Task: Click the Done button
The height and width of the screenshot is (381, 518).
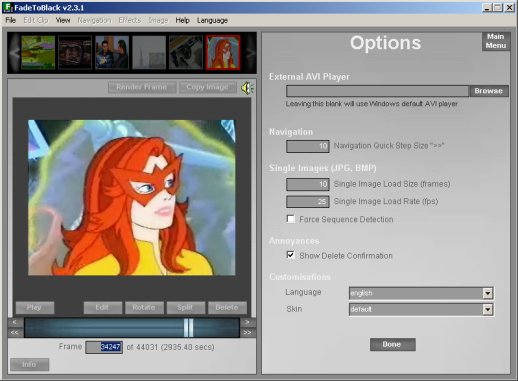Action: 393,344
